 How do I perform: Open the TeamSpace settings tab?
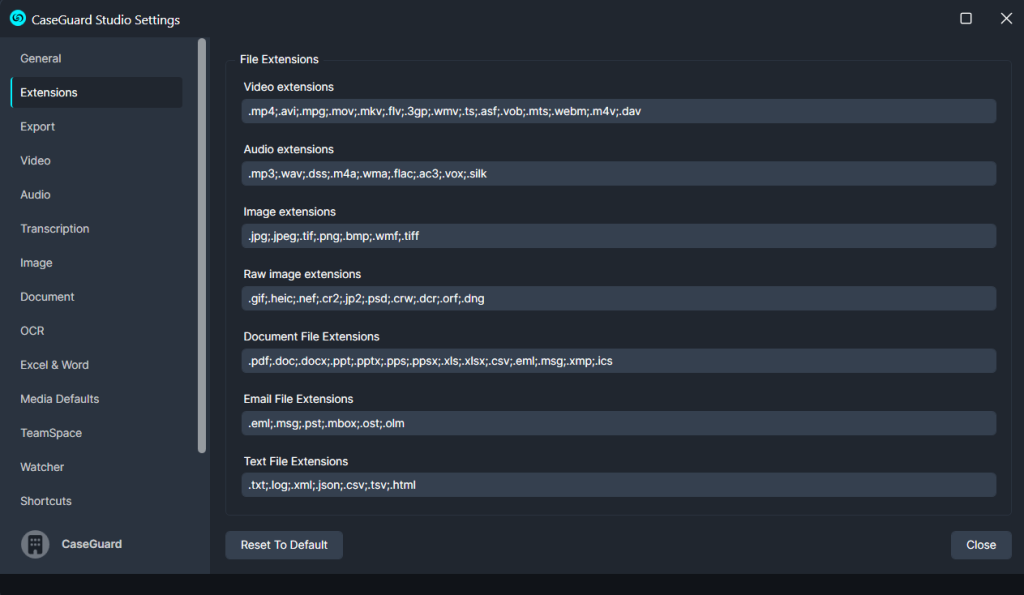coord(51,433)
